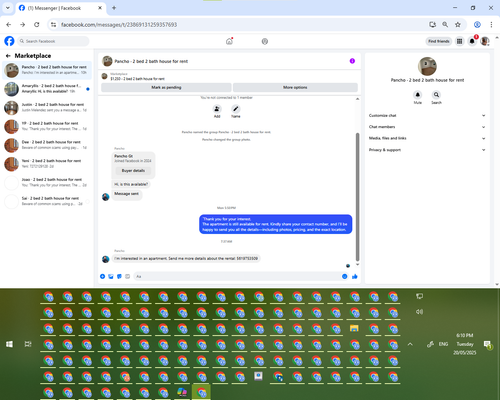Image resolution: width=500 pixels, height=400 pixels.
Task: Expand the Customize chat section
Action: point(427,115)
